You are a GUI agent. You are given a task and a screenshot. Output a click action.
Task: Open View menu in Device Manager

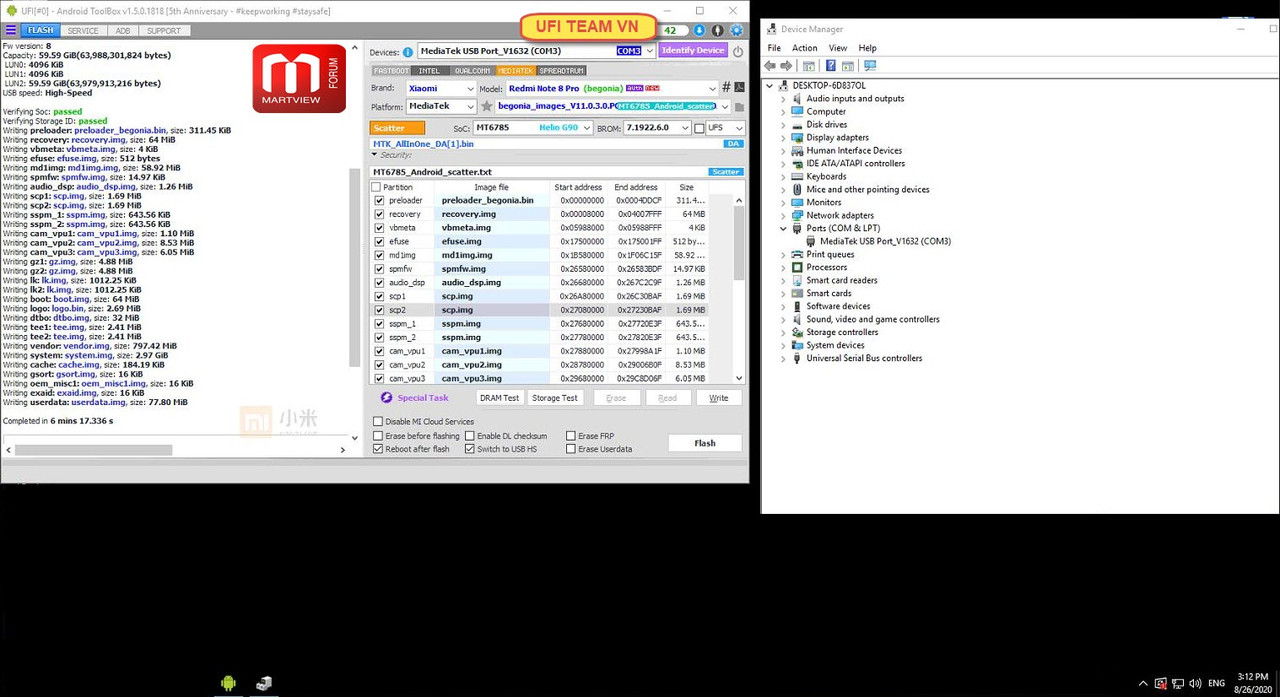coord(838,48)
